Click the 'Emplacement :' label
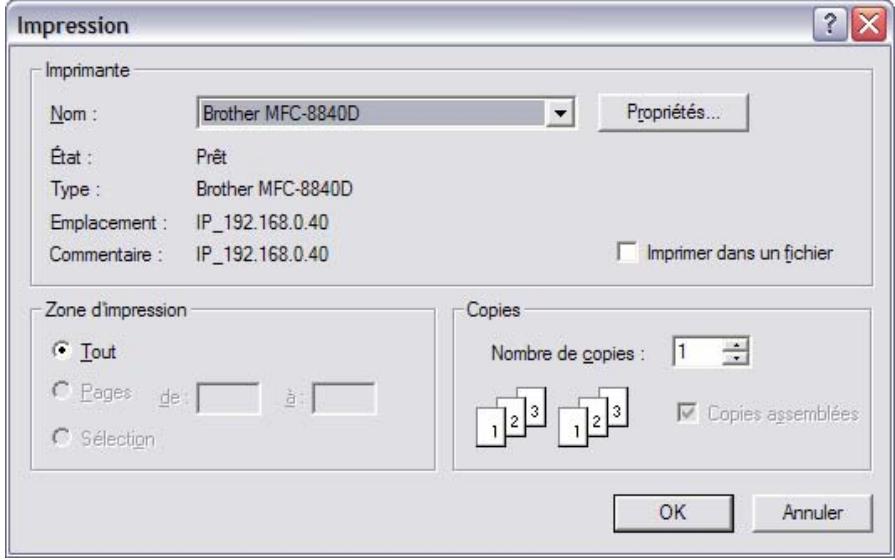This screenshot has height=560, width=895. 108,222
